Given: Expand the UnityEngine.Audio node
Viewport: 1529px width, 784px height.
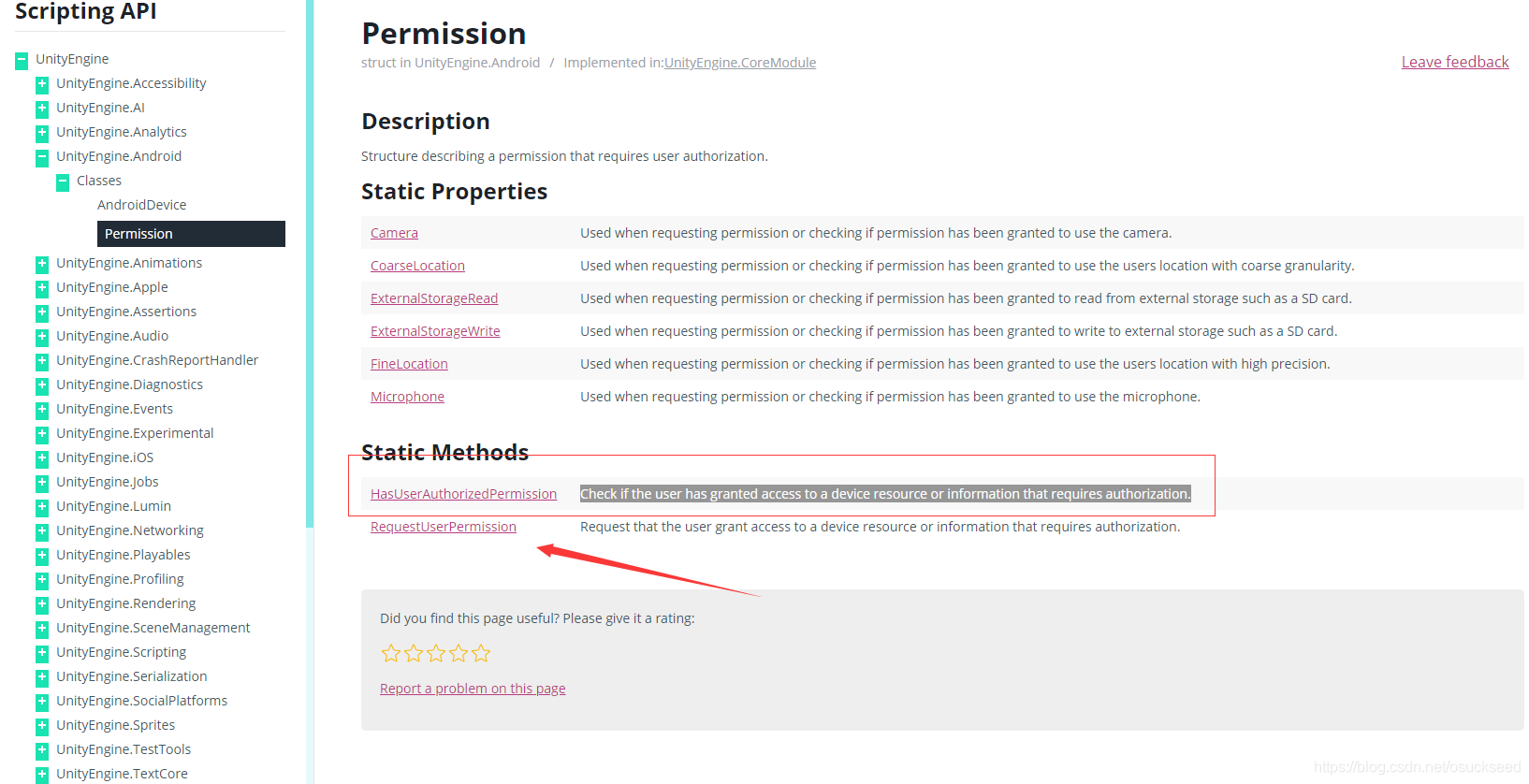Looking at the screenshot, I should click(x=42, y=337).
